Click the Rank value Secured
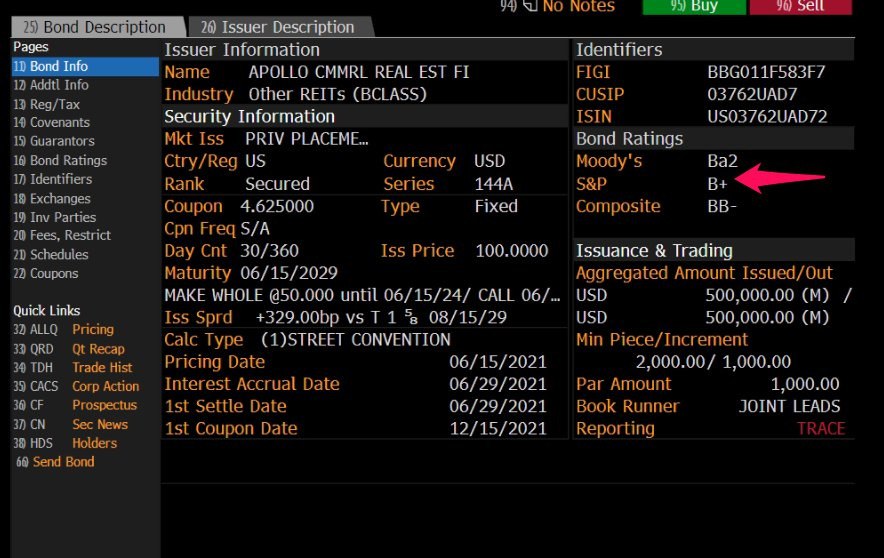This screenshot has height=558, width=884. 277,184
